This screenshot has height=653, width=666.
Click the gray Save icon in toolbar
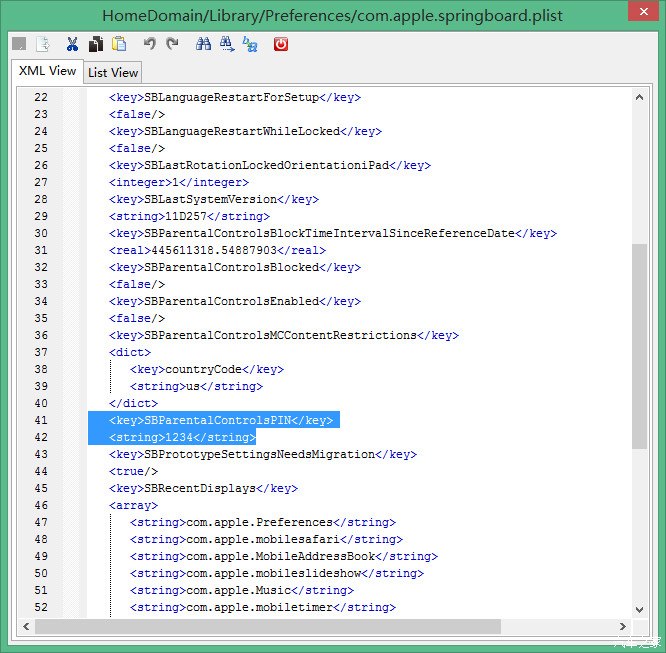click(x=20, y=44)
